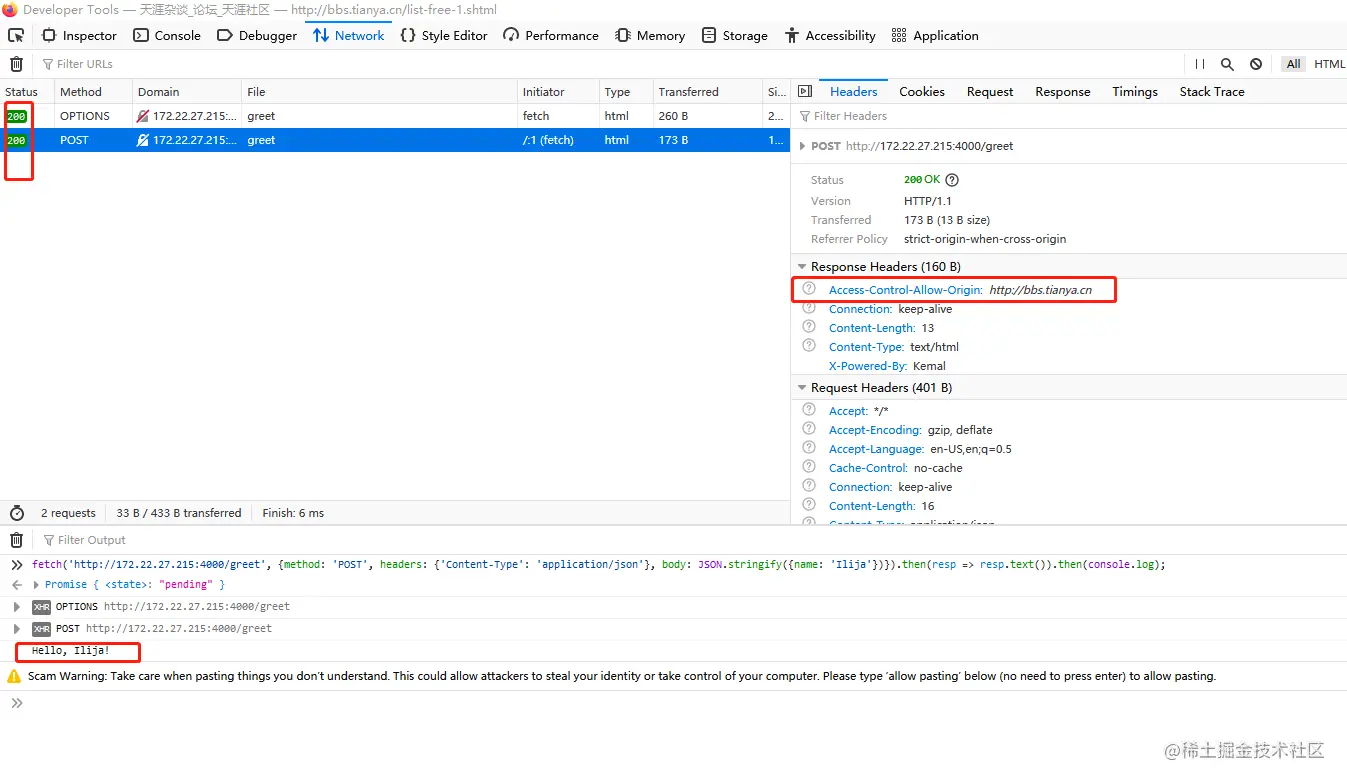Click help icon for Content-Type text/html header

coord(809,346)
